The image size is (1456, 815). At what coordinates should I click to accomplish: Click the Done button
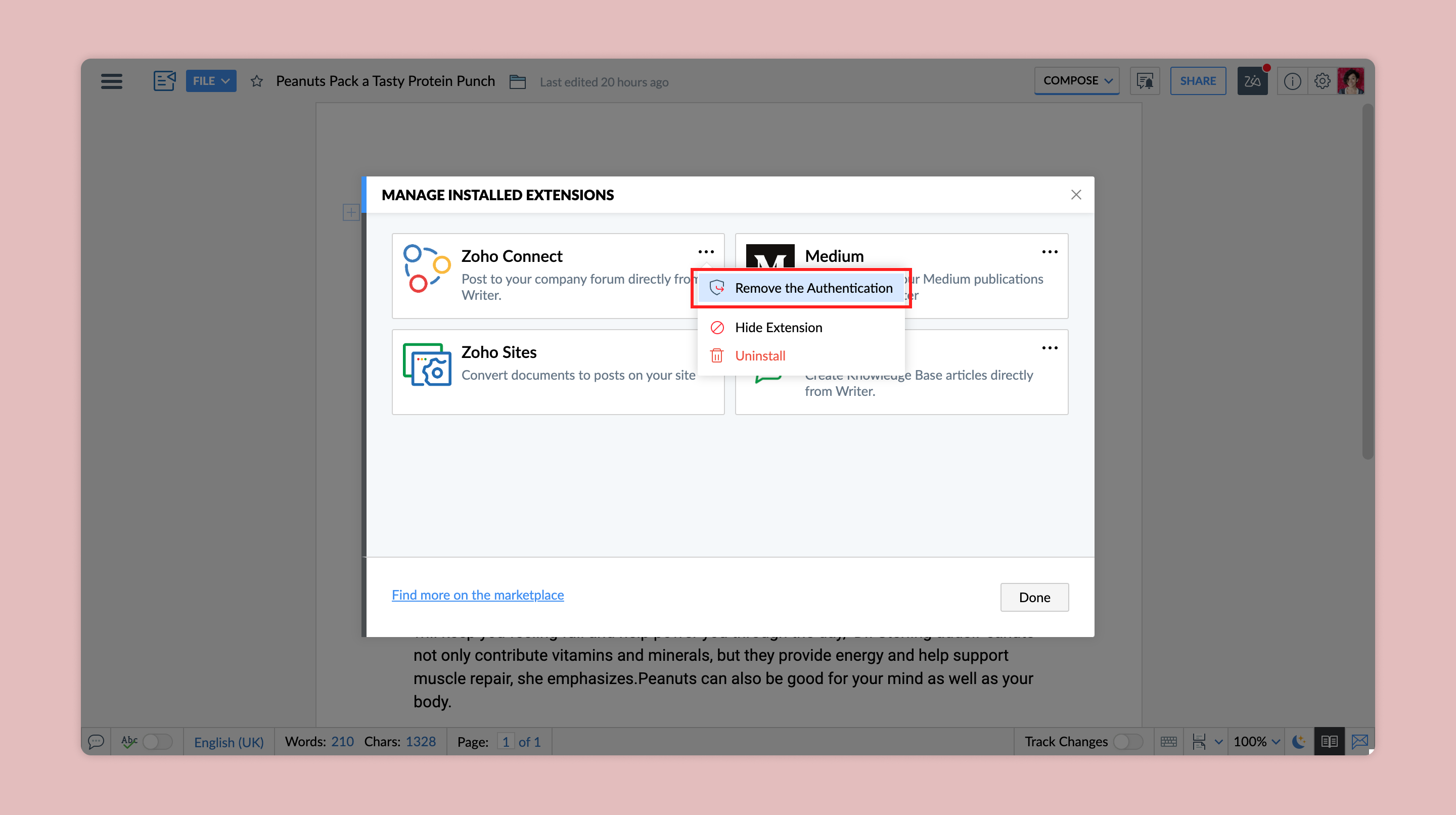[1034, 598]
